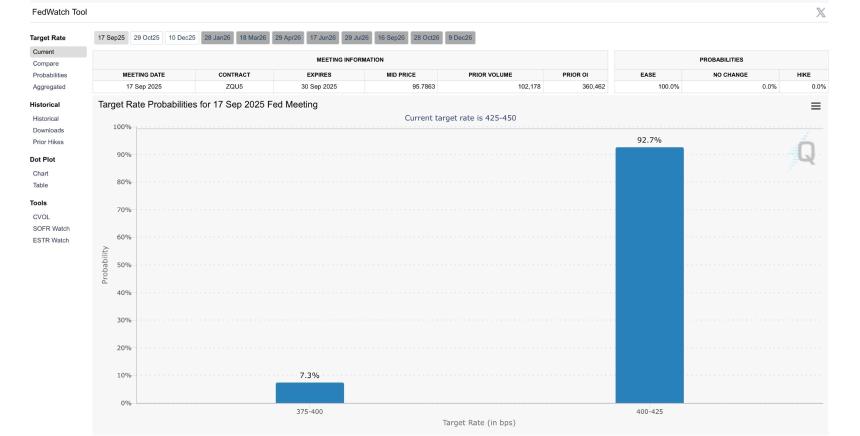Open the 28 Jan26 meeting tab
The width and height of the screenshot is (860, 436).
(217, 37)
